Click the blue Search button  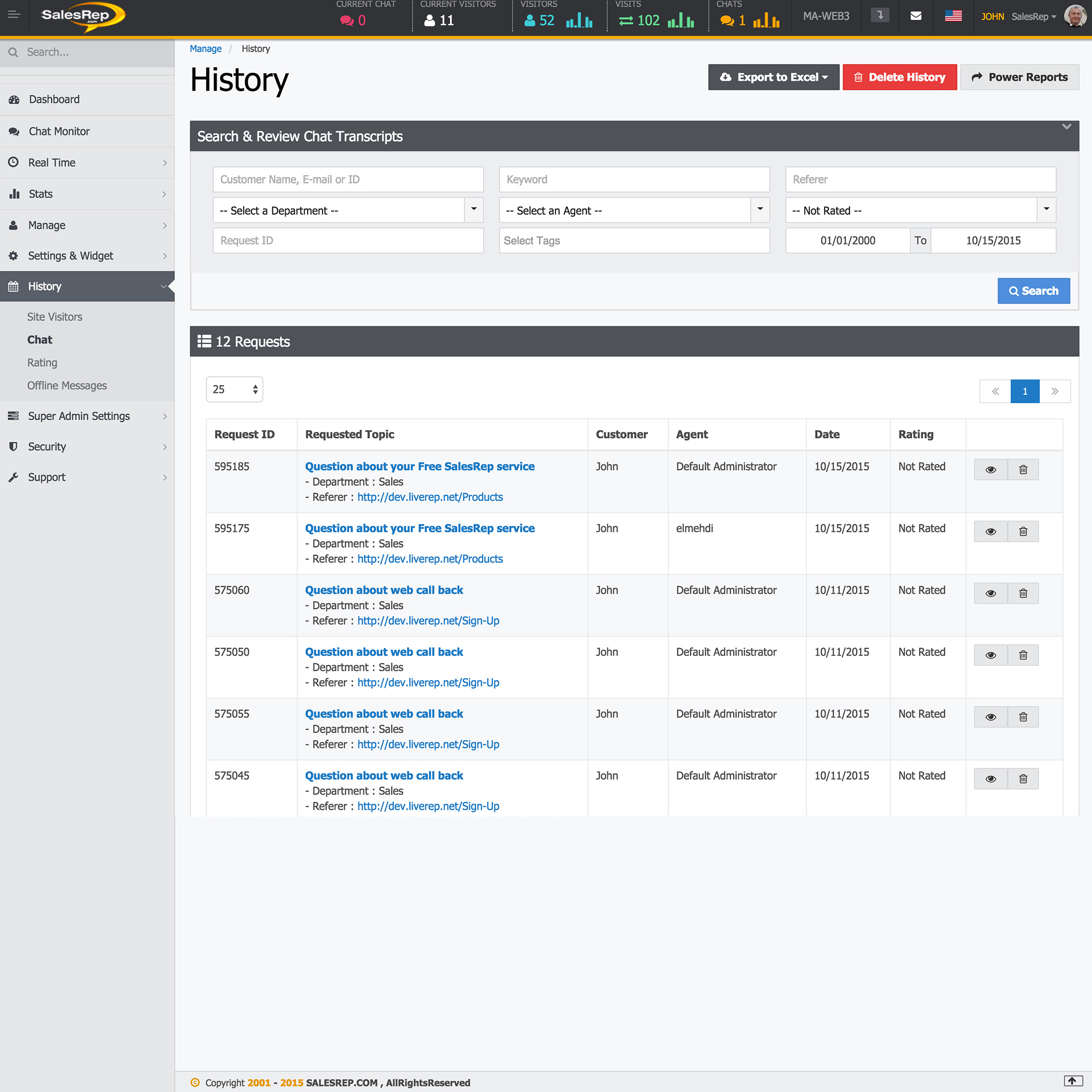pos(1033,291)
